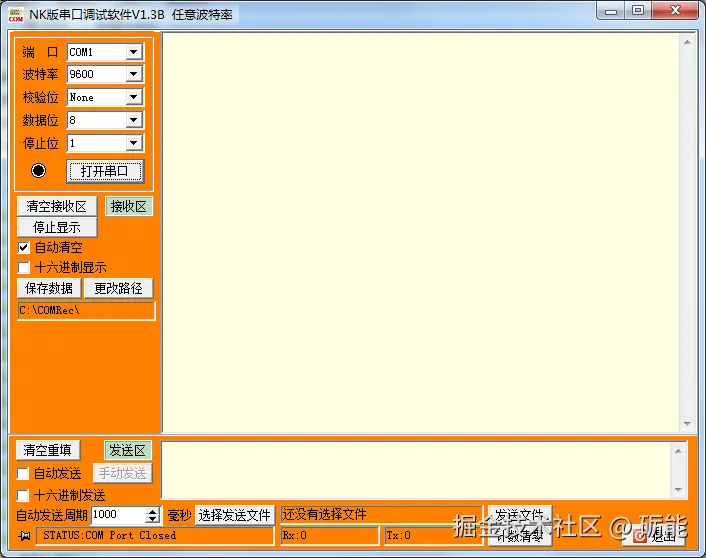706x558 pixels.
Task: Click 清空接收区 to clear receive area
Action: (57, 206)
